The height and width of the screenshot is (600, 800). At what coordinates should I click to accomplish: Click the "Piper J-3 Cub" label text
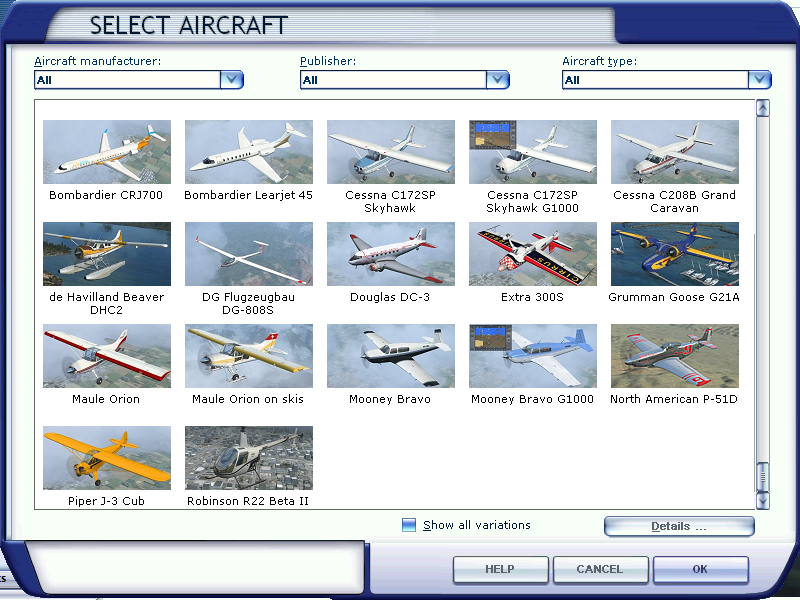pos(106,501)
